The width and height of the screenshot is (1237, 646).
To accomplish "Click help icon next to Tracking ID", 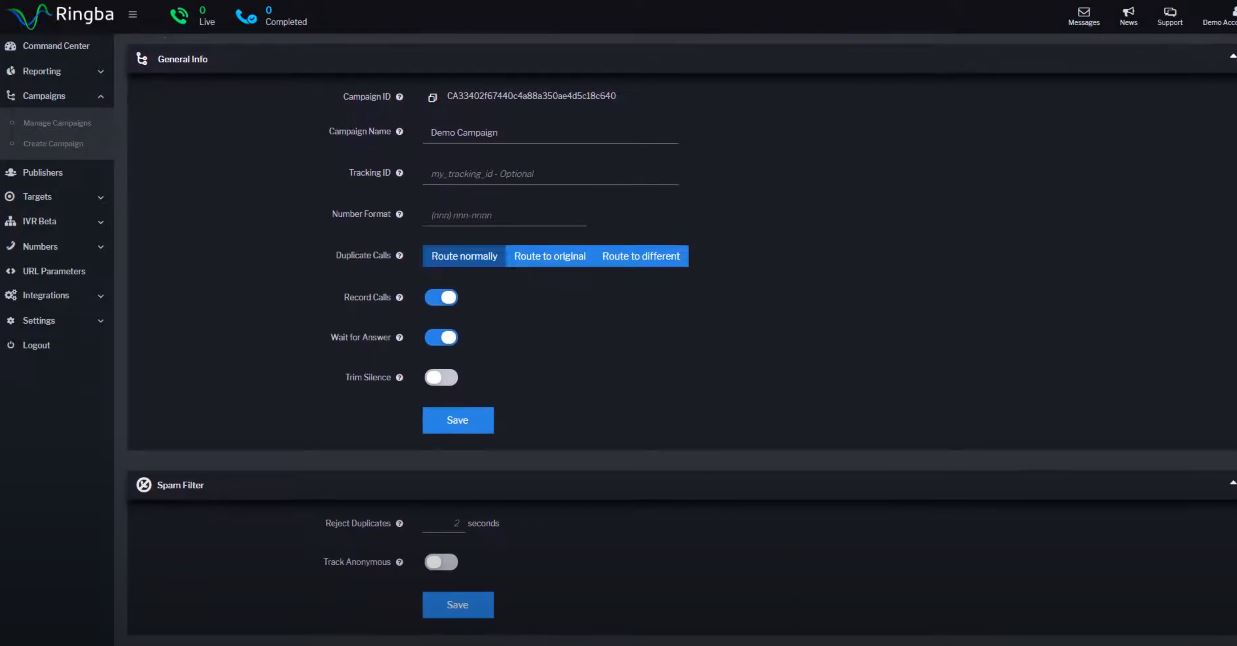I will 400,173.
